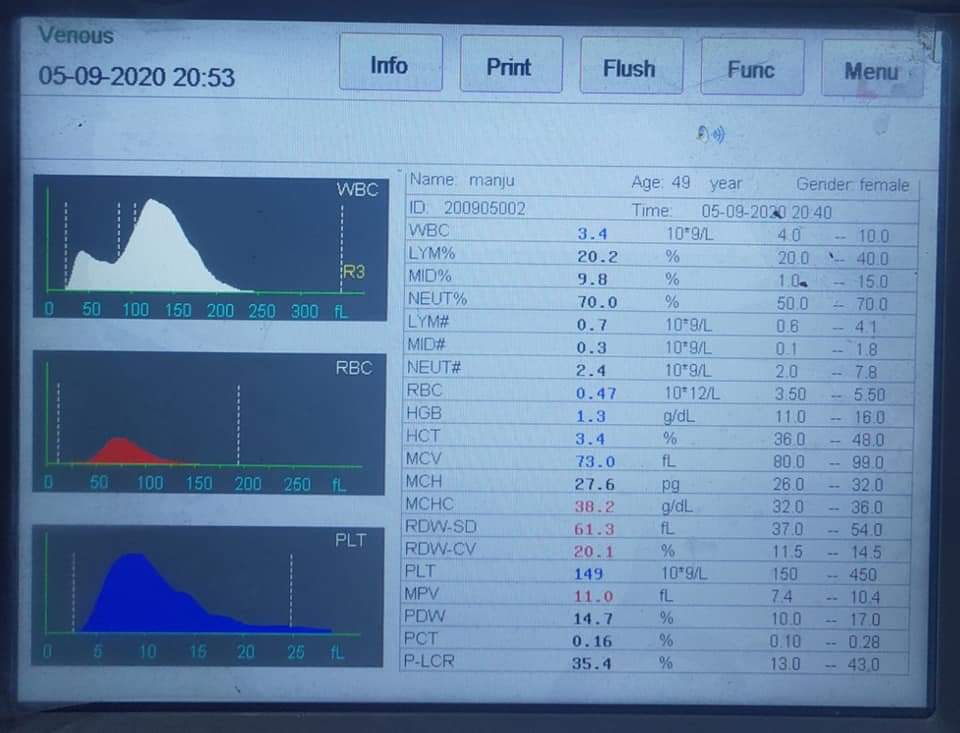Click the WBC reference range 4.0 -- 10.0
The height and width of the screenshot is (733, 960).
[x=833, y=236]
